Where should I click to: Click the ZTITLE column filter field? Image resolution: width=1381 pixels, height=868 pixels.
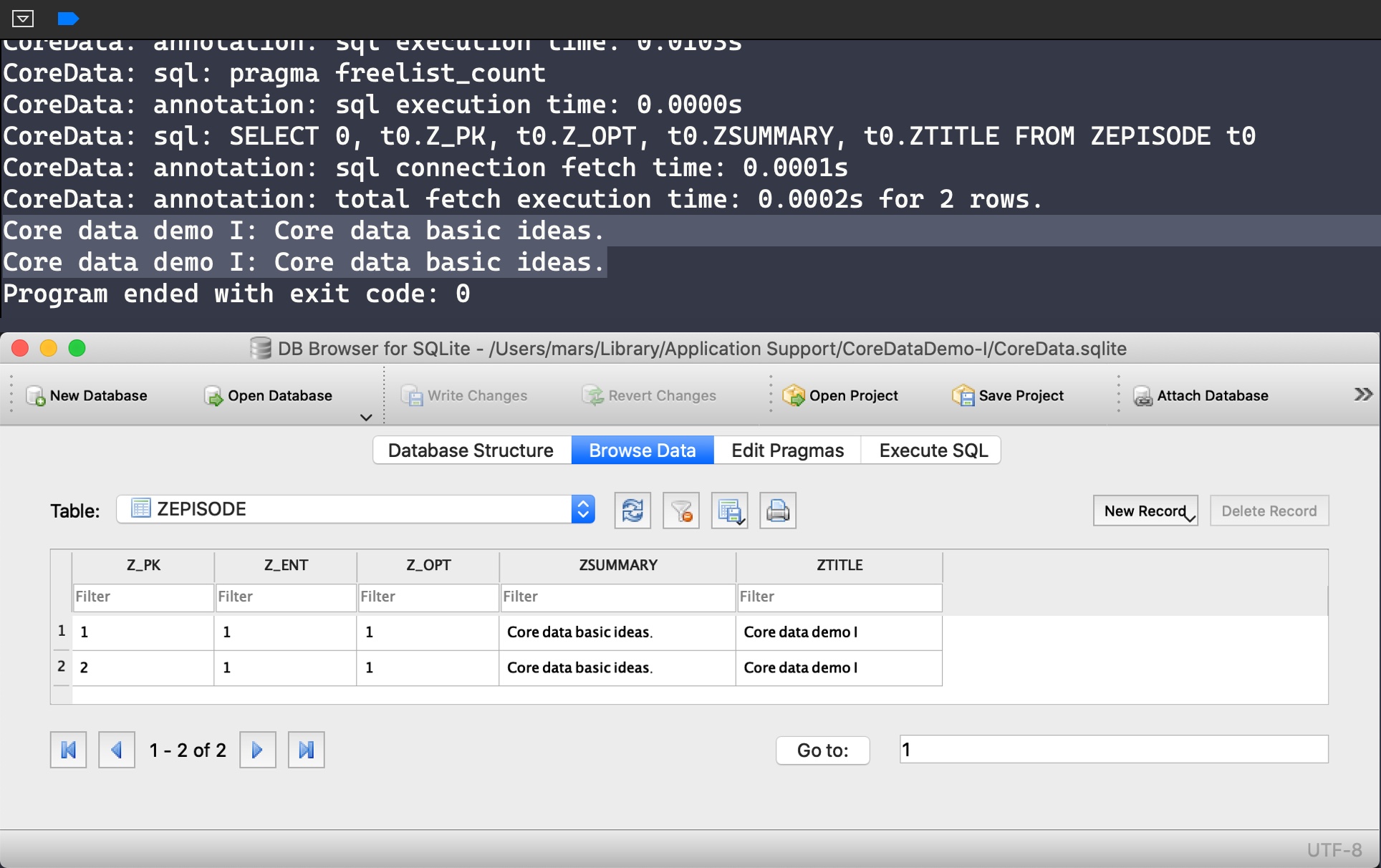839,597
